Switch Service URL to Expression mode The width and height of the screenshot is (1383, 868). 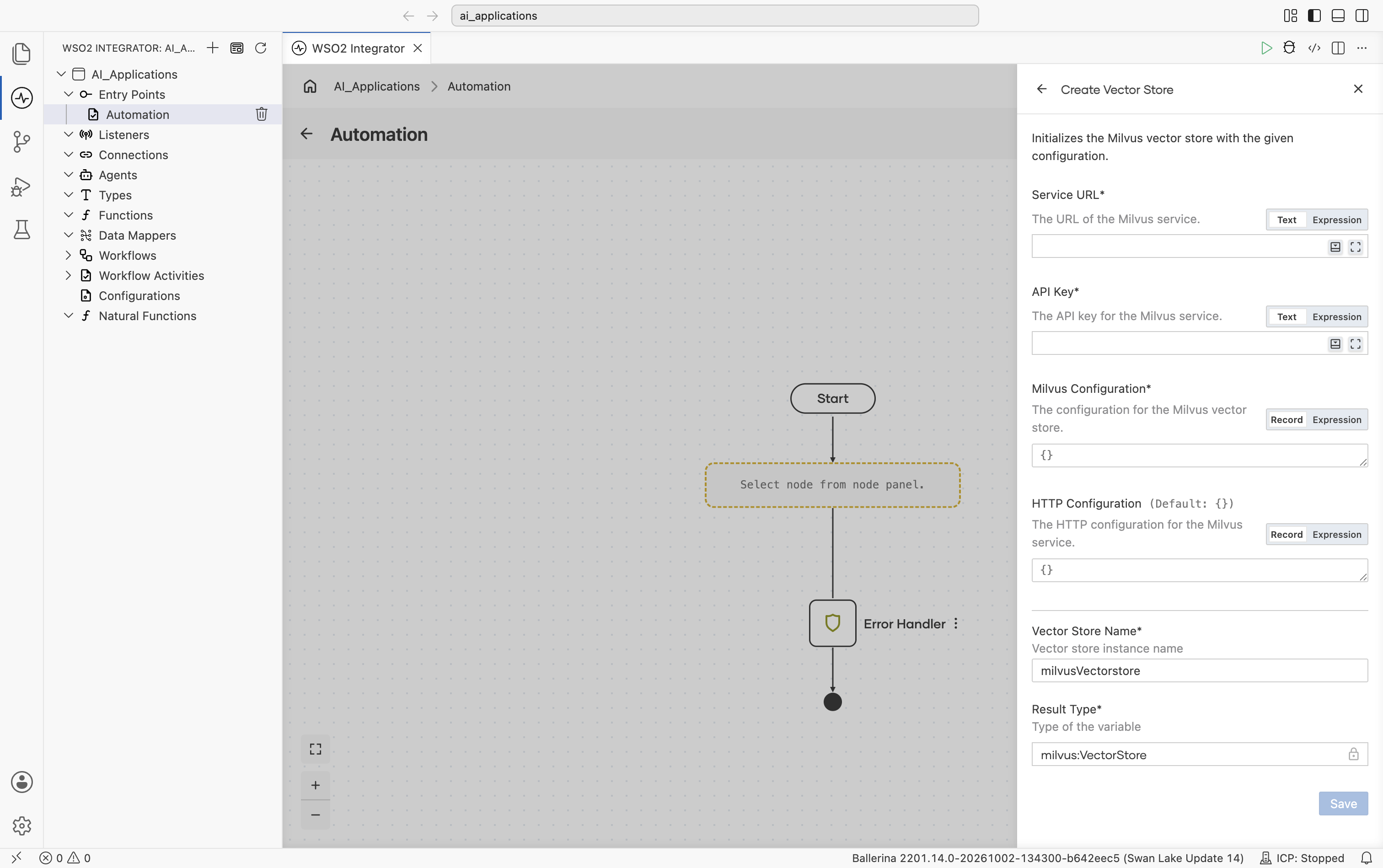click(x=1336, y=220)
